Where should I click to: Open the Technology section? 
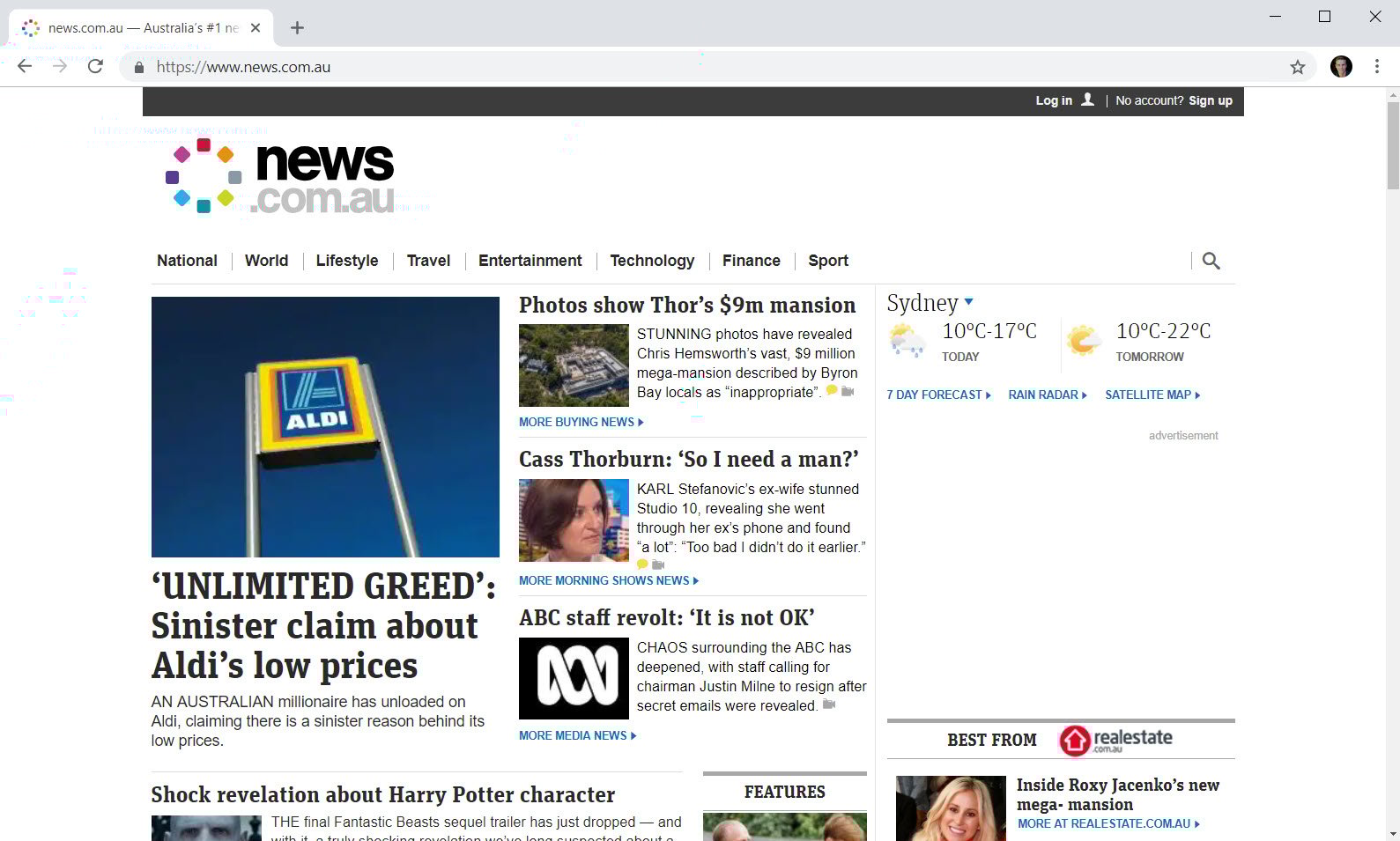(652, 261)
